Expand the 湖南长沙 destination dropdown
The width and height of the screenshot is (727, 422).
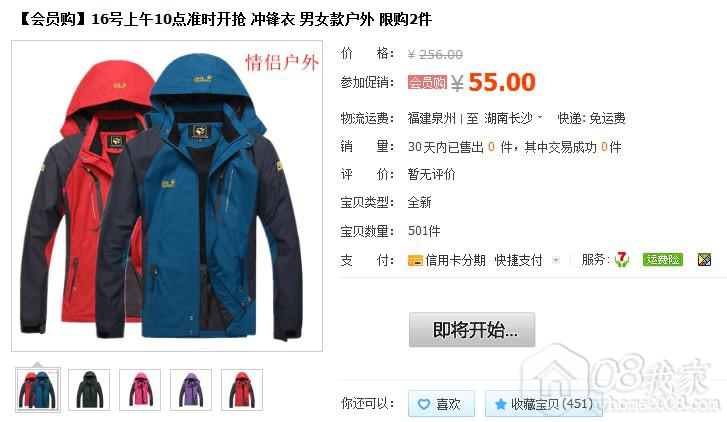pyautogui.click(x=540, y=117)
